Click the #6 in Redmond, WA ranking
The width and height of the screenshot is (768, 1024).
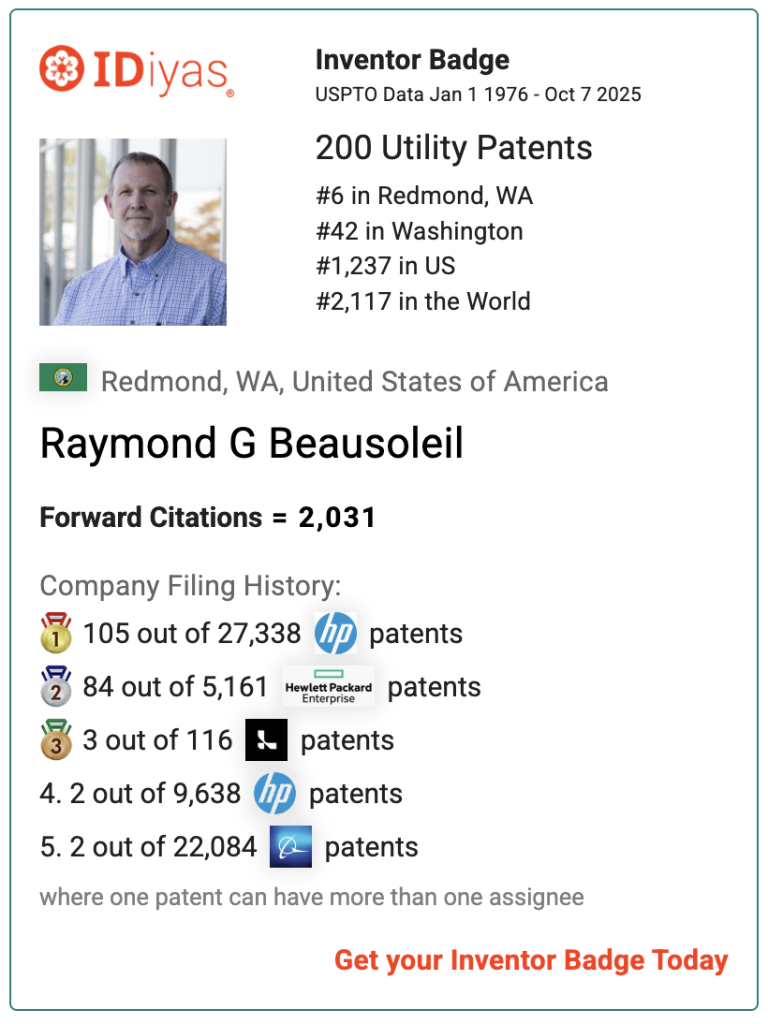[x=424, y=196]
